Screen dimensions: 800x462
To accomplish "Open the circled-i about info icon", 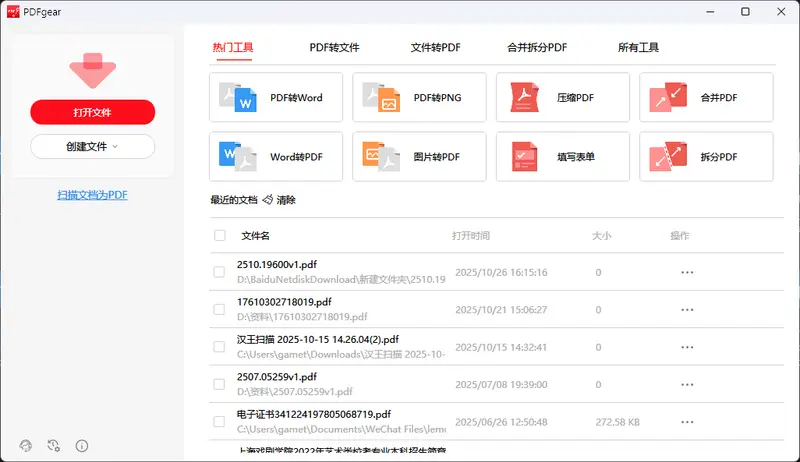I will tap(82, 446).
